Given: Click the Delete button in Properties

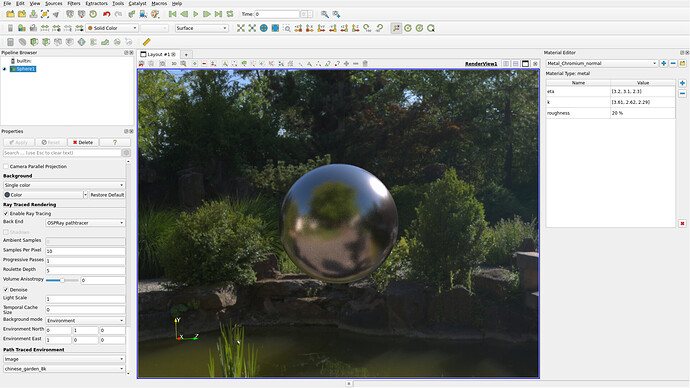Looking at the screenshot, I should (x=83, y=142).
